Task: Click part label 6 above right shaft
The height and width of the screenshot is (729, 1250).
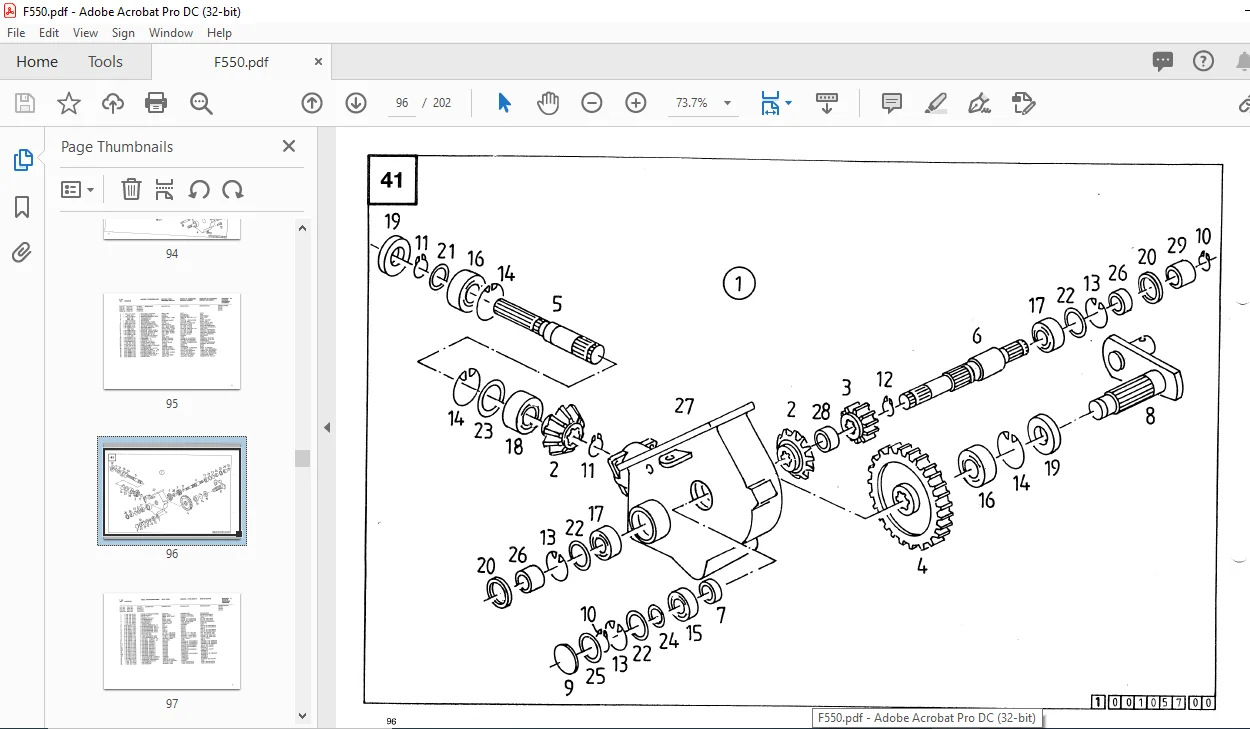Action: coord(977,337)
